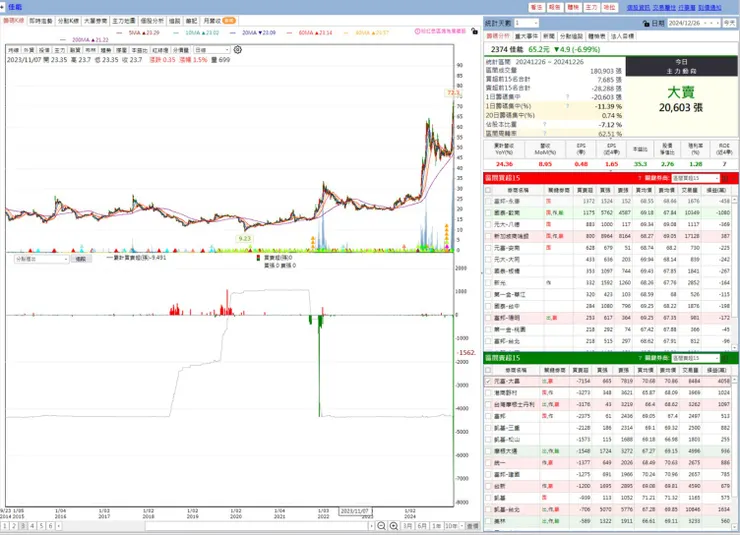This screenshot has height=535, width=740.
Task: Switch to the 重大事件 tab
Action: 527,36
